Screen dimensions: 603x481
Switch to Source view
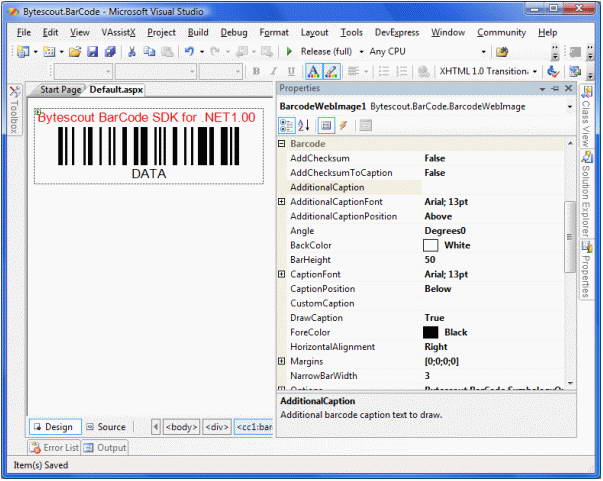[107, 427]
